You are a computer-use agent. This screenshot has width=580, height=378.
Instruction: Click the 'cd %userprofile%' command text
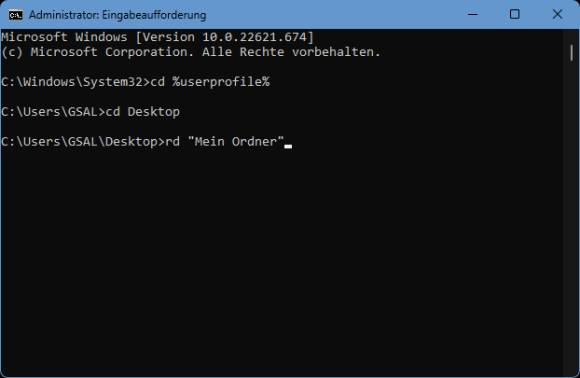pyautogui.click(x=210, y=82)
